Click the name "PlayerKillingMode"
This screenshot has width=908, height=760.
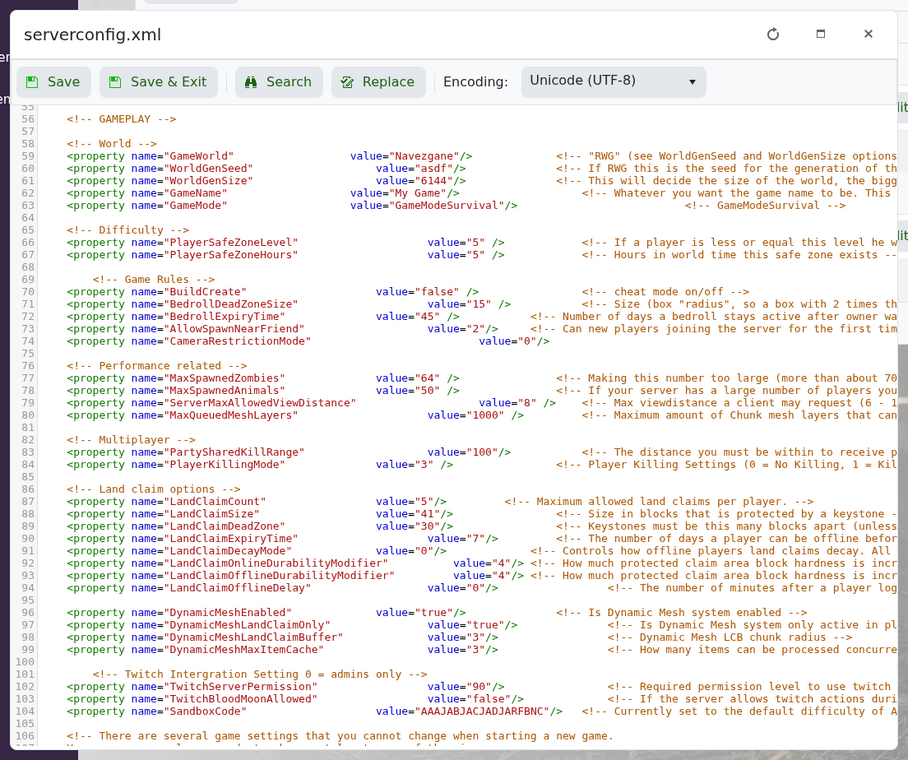click(x=225, y=465)
